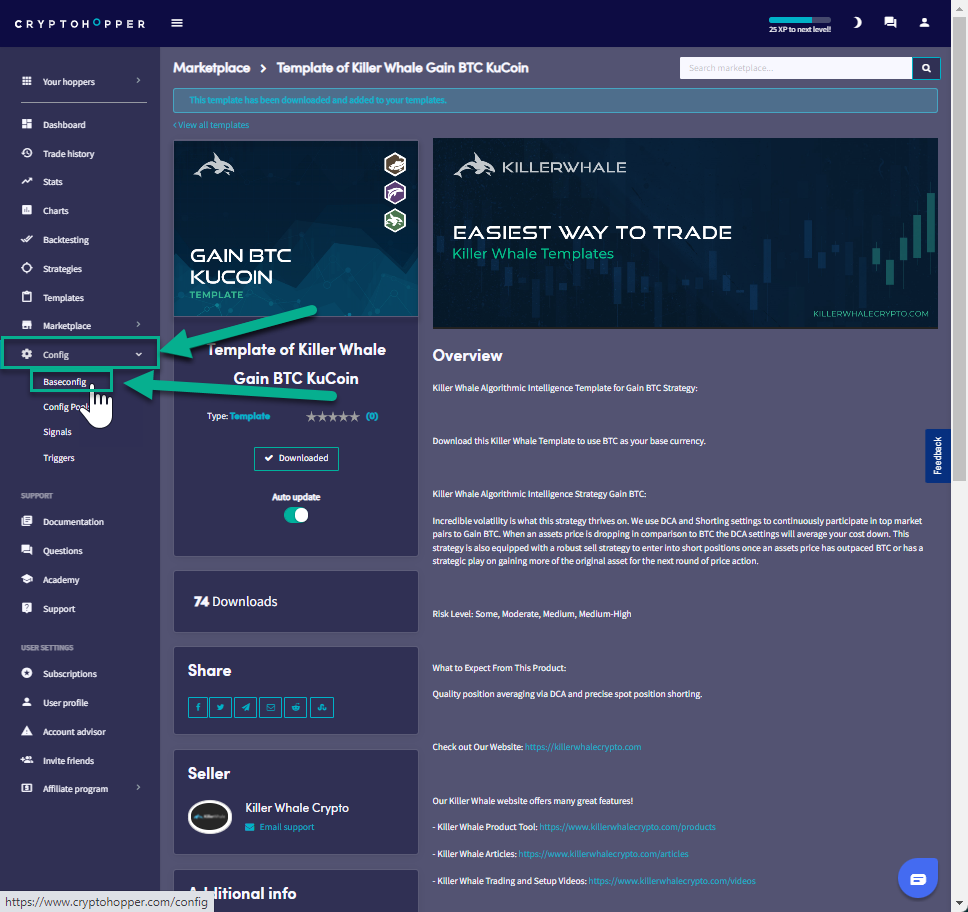Focus the Search marketplace input field
This screenshot has width=968, height=912.
[x=795, y=68]
